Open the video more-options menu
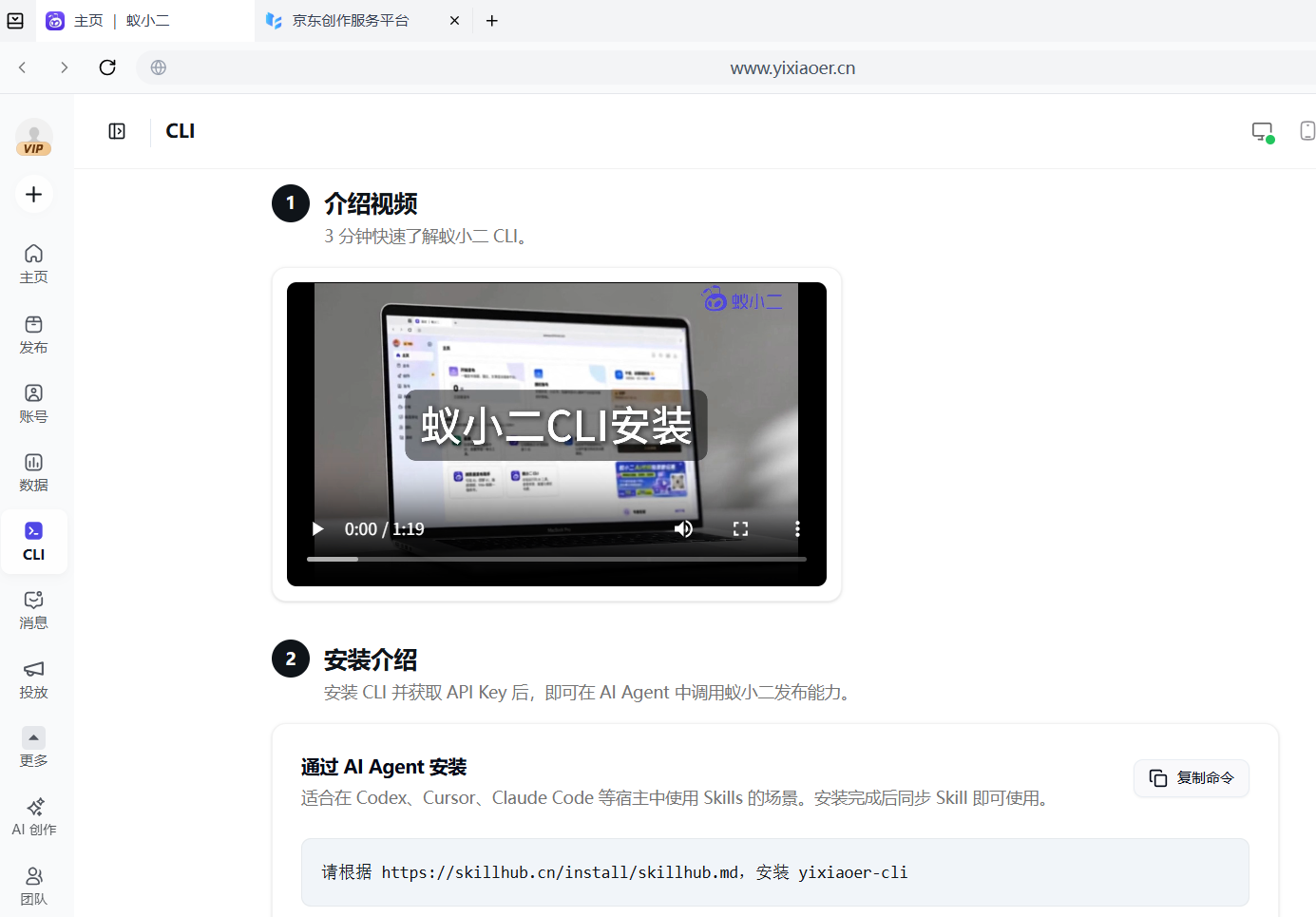Image resolution: width=1316 pixels, height=917 pixels. [797, 529]
